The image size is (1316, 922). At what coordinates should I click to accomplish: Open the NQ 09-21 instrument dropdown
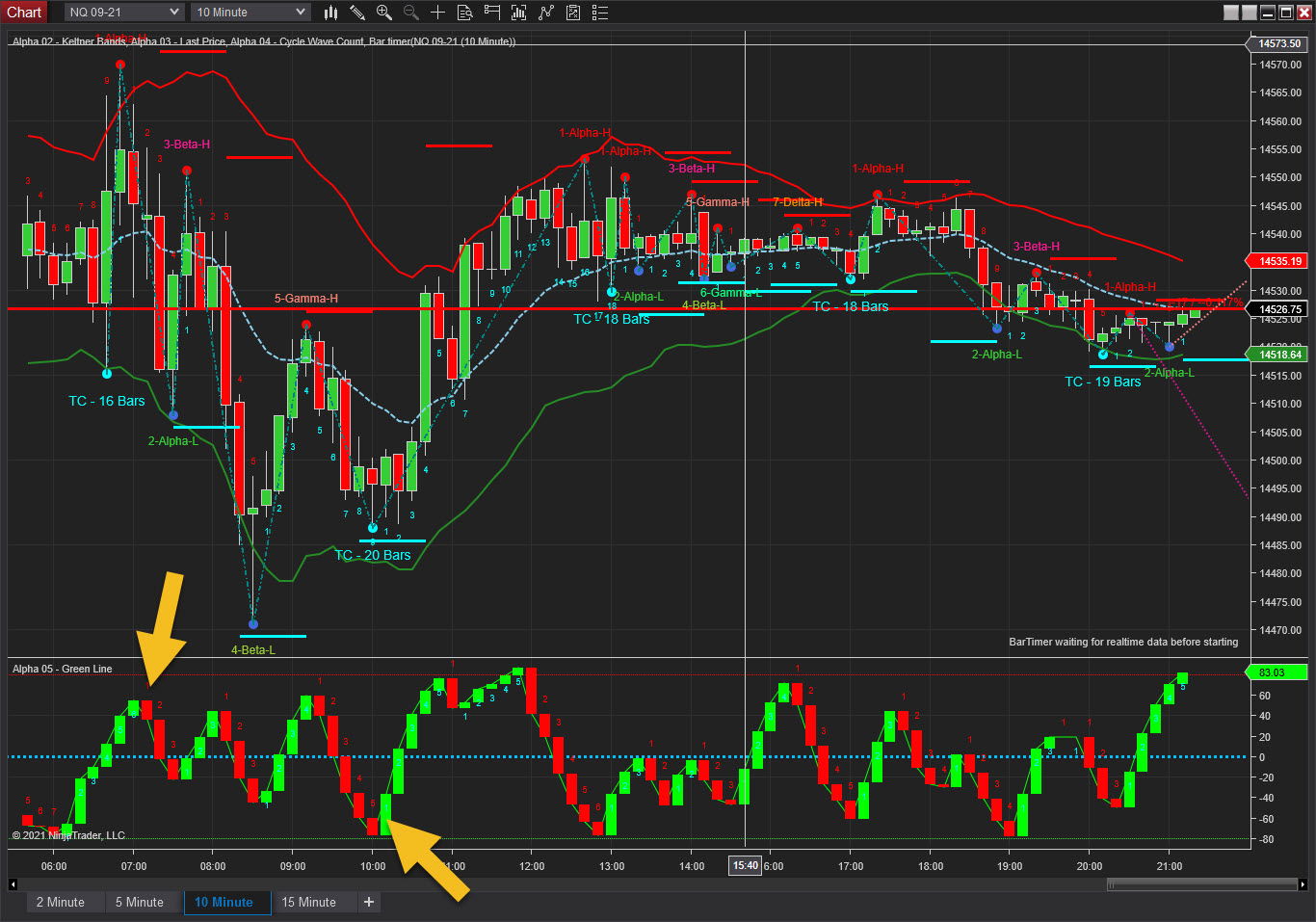pos(124,13)
